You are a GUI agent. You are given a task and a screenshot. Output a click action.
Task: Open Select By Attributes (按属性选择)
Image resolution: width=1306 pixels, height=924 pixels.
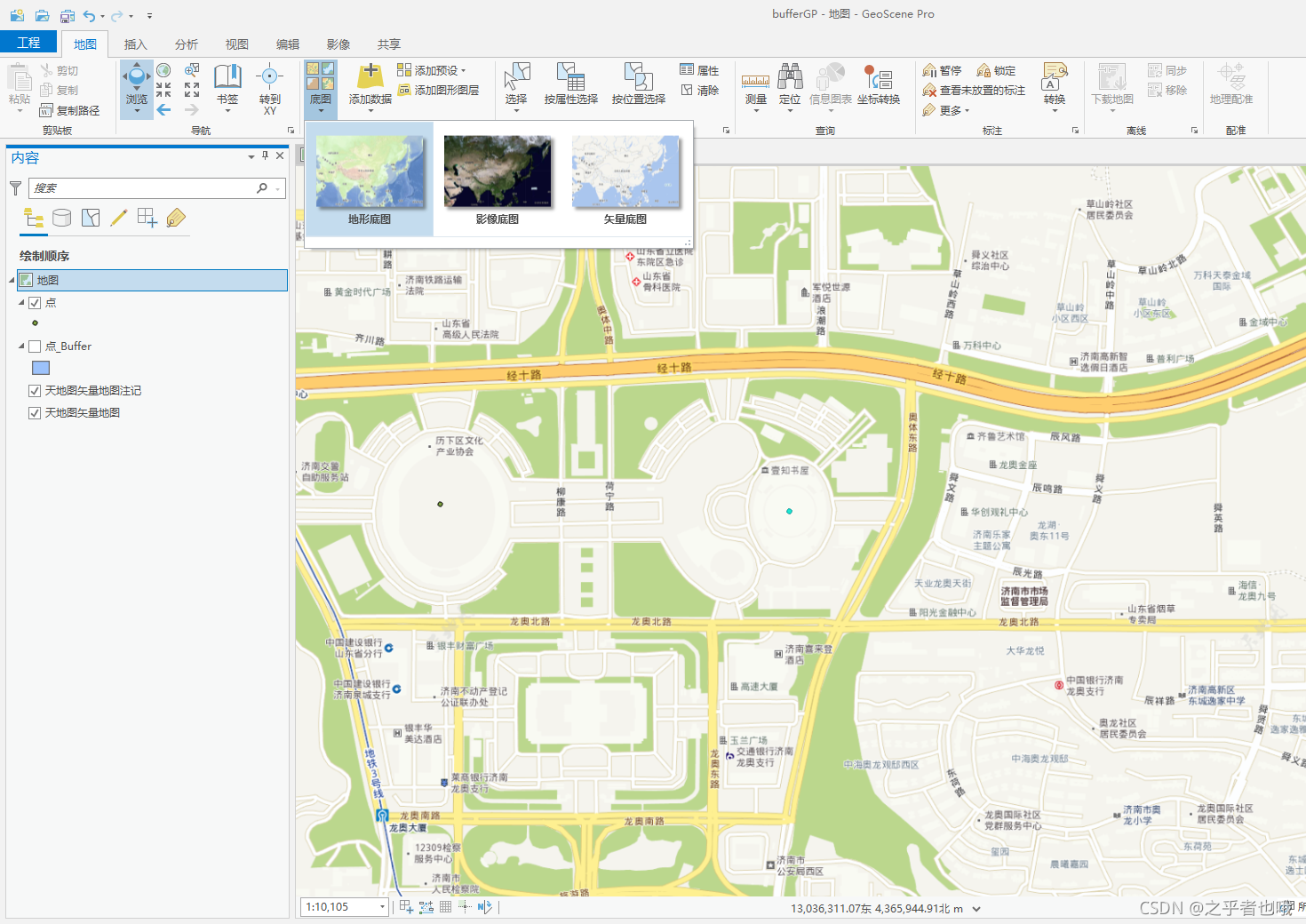[x=571, y=84]
